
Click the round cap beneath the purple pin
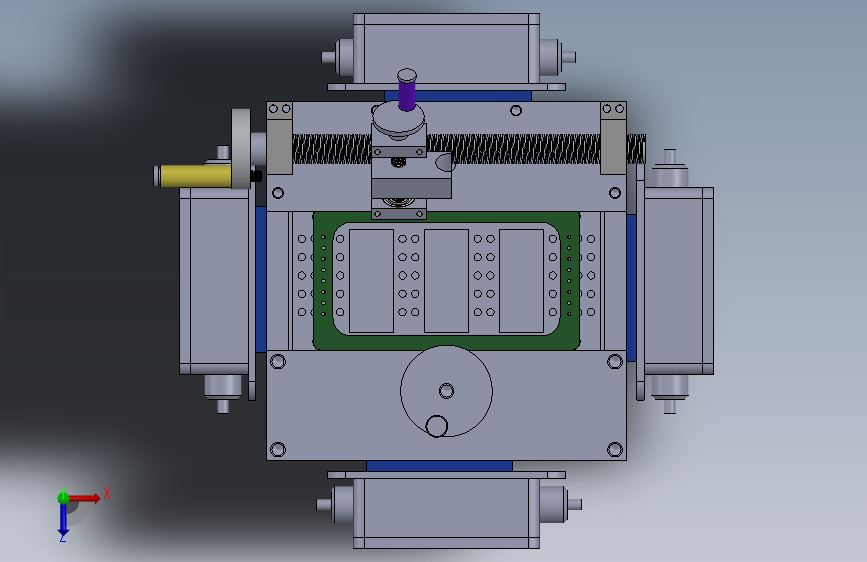pyautogui.click(x=398, y=119)
